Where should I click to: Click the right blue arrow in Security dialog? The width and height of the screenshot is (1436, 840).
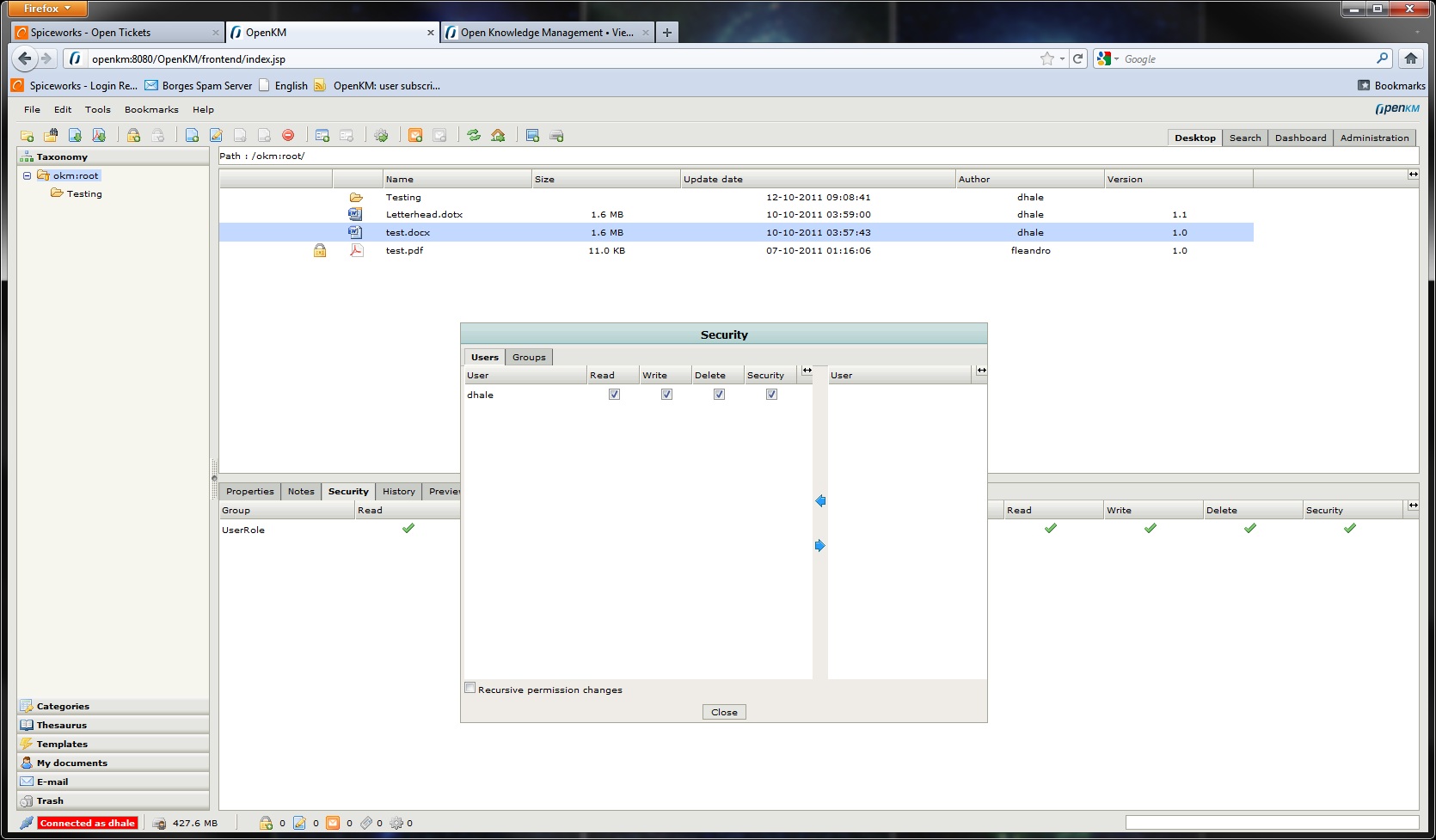(819, 546)
